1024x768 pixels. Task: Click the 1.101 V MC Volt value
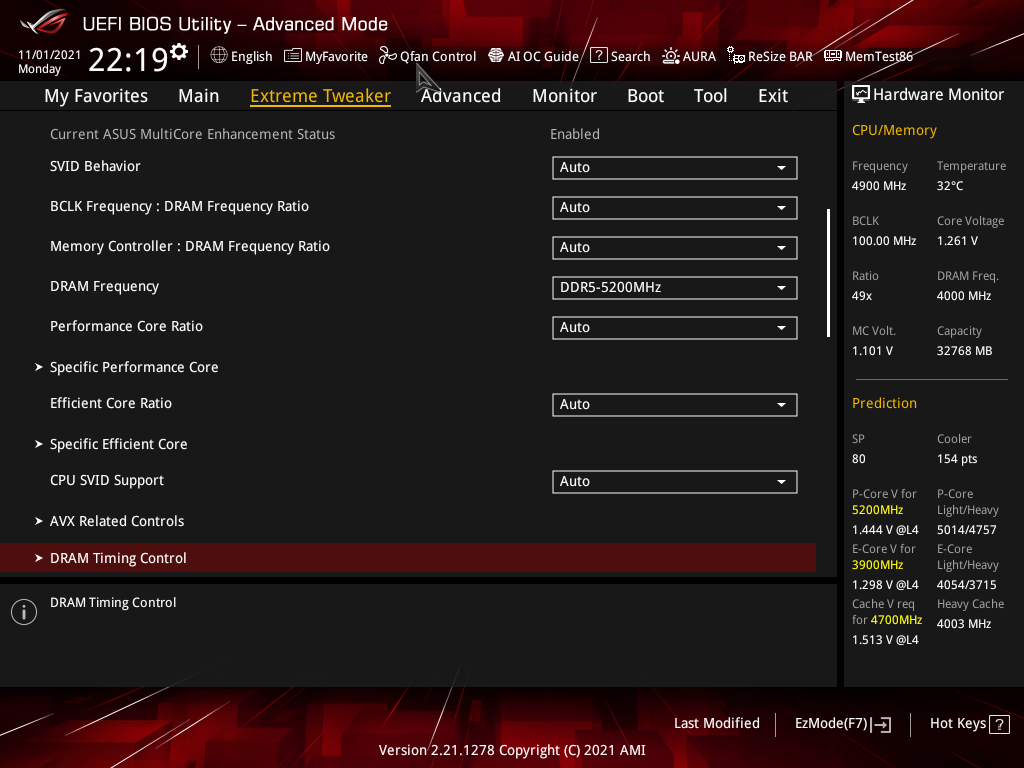(x=872, y=351)
